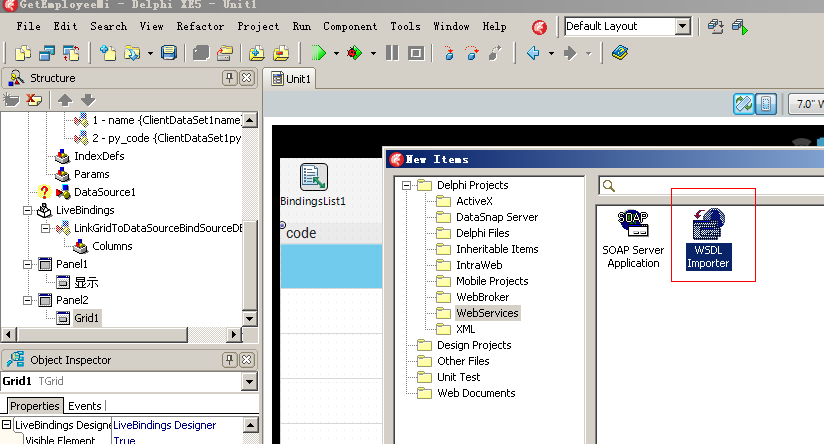Select IndexDefs in Structure tree

click(x=99, y=156)
